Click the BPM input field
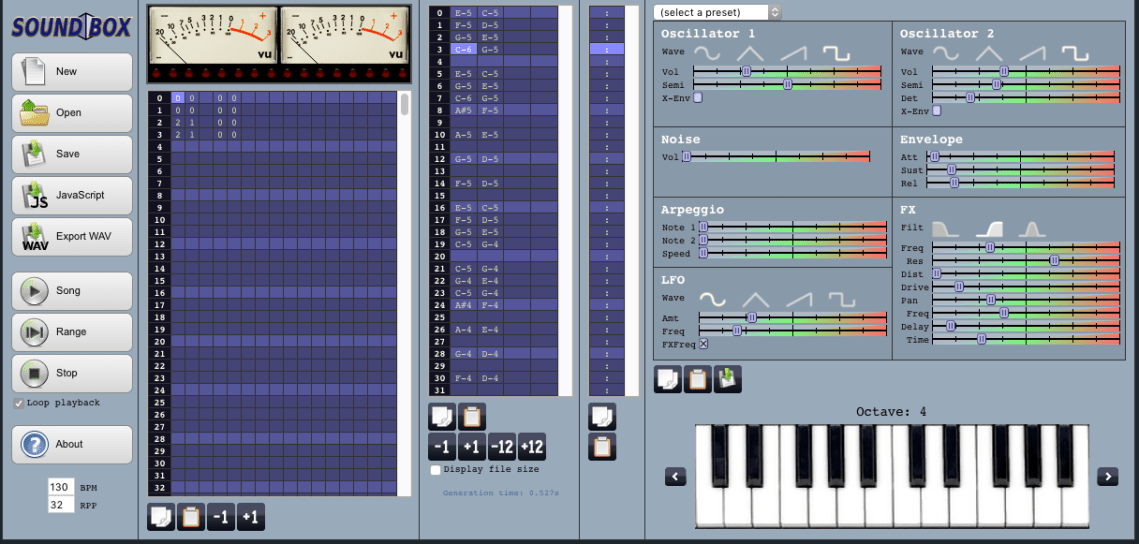The image size is (1139, 544). [60, 487]
